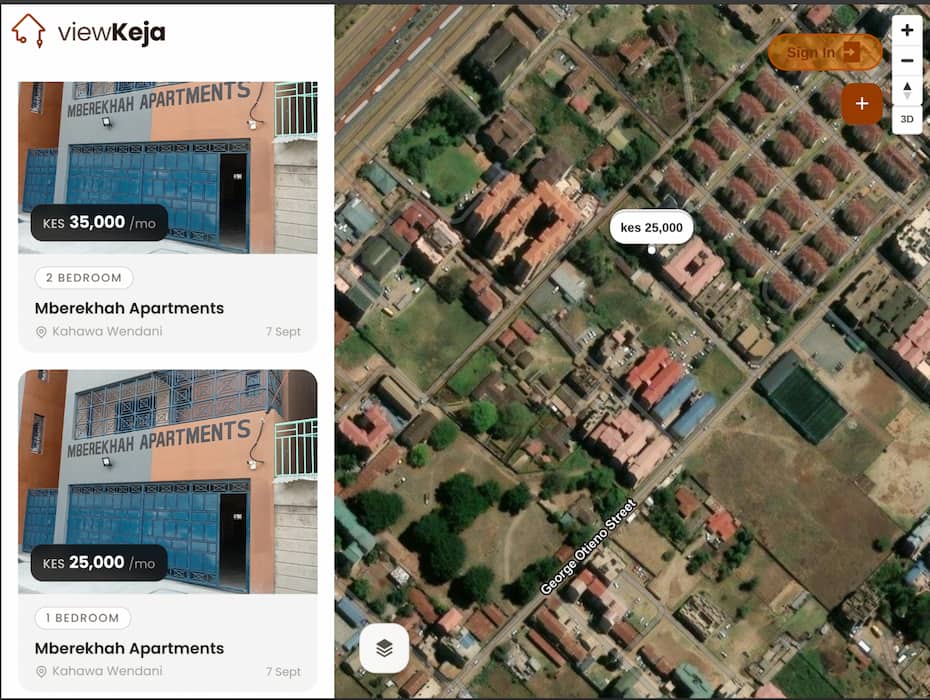The height and width of the screenshot is (700, 930).
Task: Toggle 3D map view
Action: tap(906, 119)
